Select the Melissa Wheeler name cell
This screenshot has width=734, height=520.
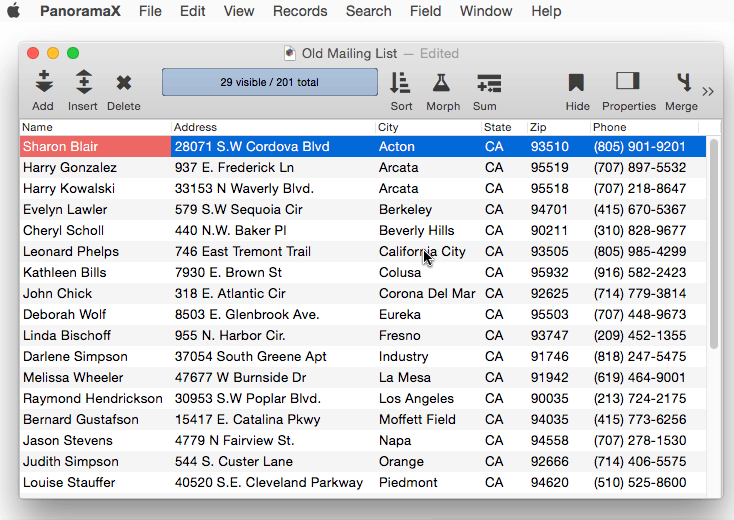pyautogui.click(x=95, y=377)
